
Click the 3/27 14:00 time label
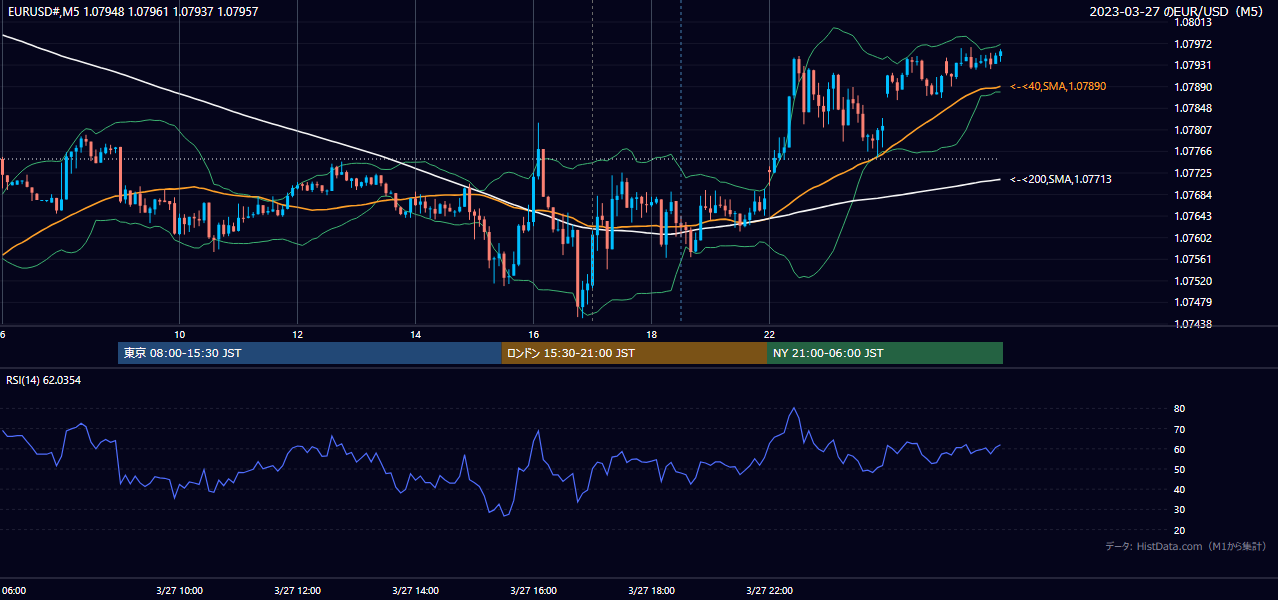tap(415, 590)
